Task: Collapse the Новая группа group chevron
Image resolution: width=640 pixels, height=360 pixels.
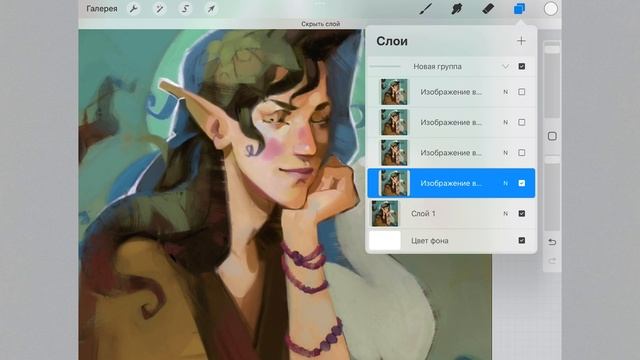Action: click(505, 67)
